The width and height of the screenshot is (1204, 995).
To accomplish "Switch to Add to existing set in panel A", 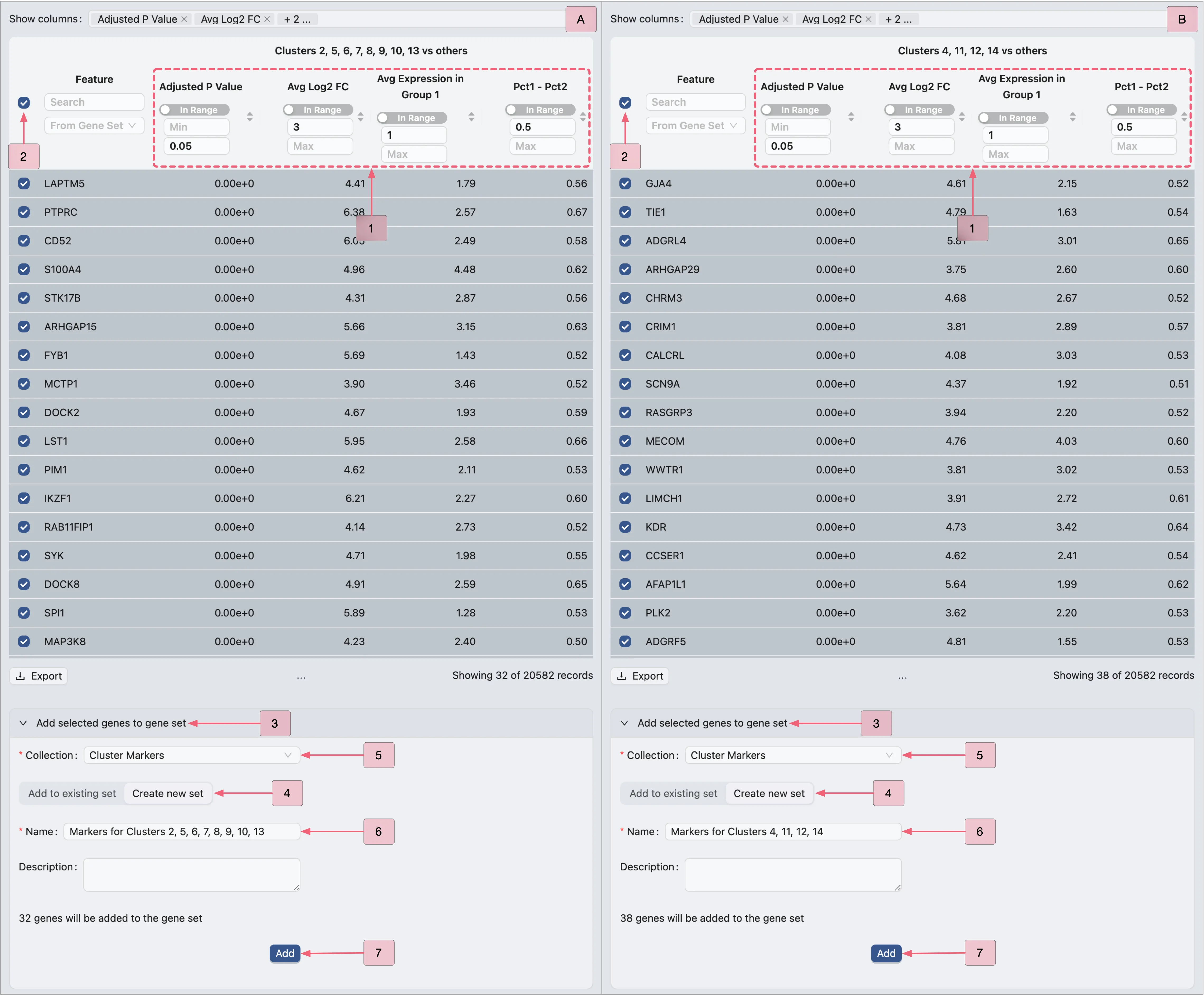I will [72, 793].
